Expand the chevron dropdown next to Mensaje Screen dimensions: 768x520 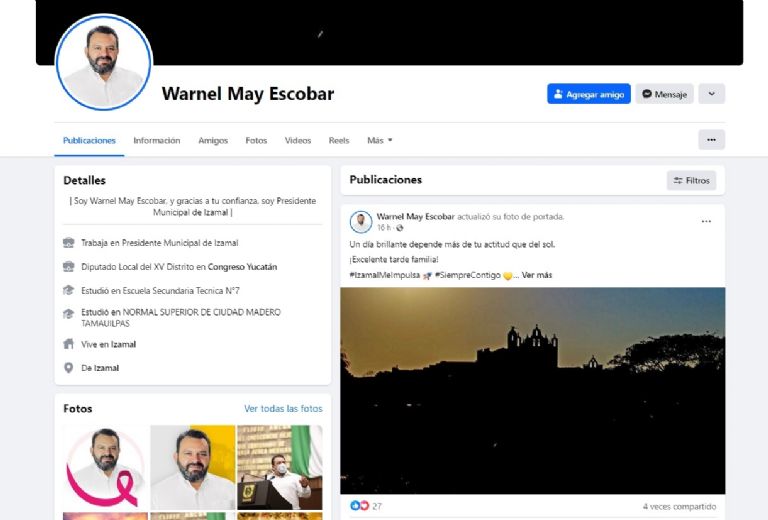[x=711, y=94]
